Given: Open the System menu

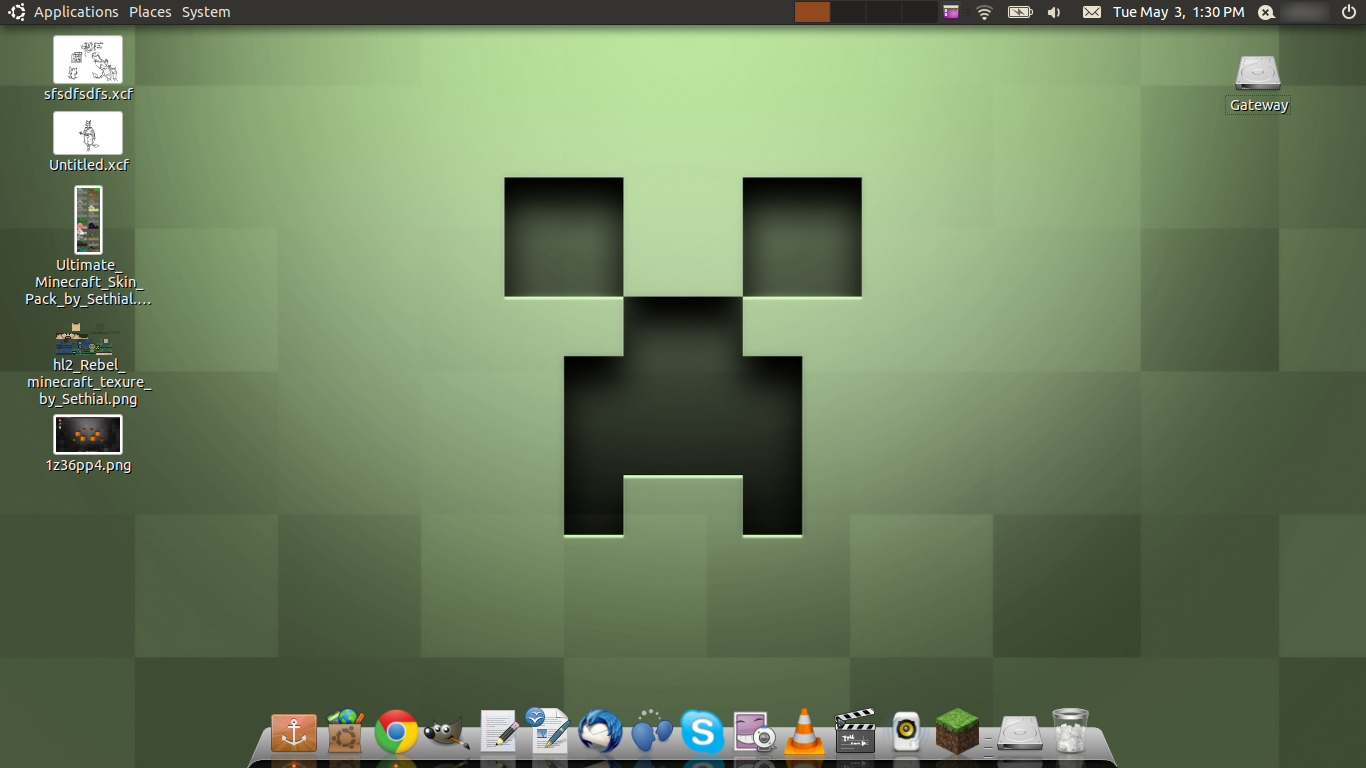Looking at the screenshot, I should pos(206,12).
